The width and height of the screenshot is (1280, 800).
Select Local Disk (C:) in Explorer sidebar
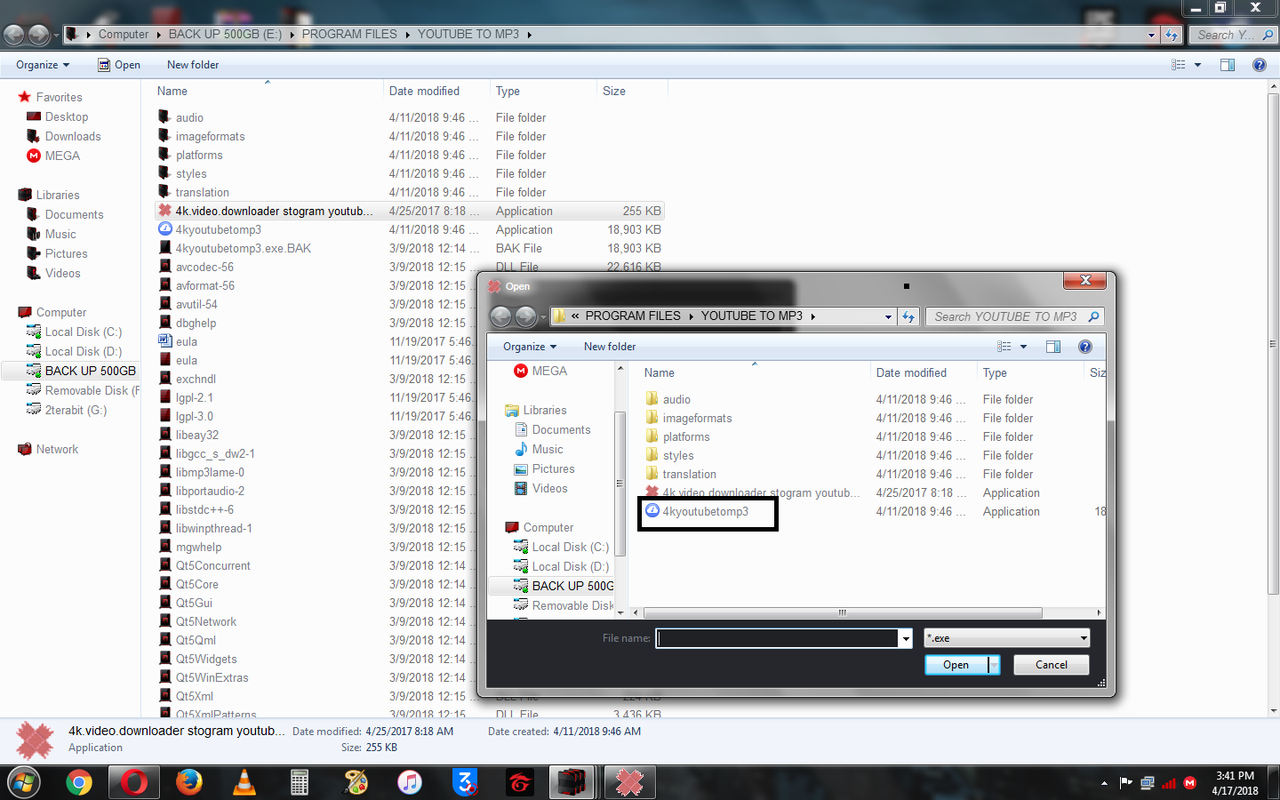click(73, 332)
